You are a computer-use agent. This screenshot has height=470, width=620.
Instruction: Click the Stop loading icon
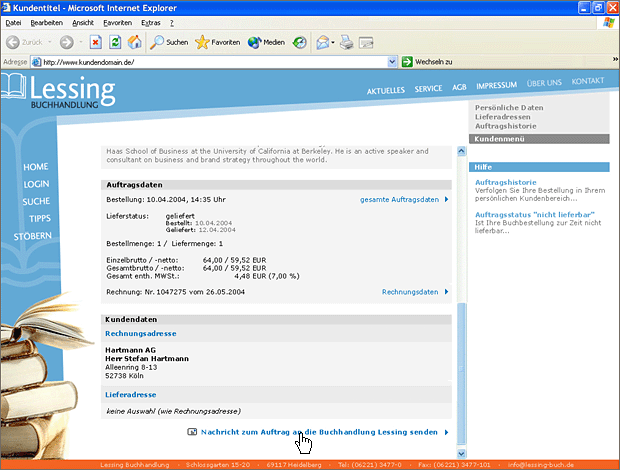[x=96, y=42]
